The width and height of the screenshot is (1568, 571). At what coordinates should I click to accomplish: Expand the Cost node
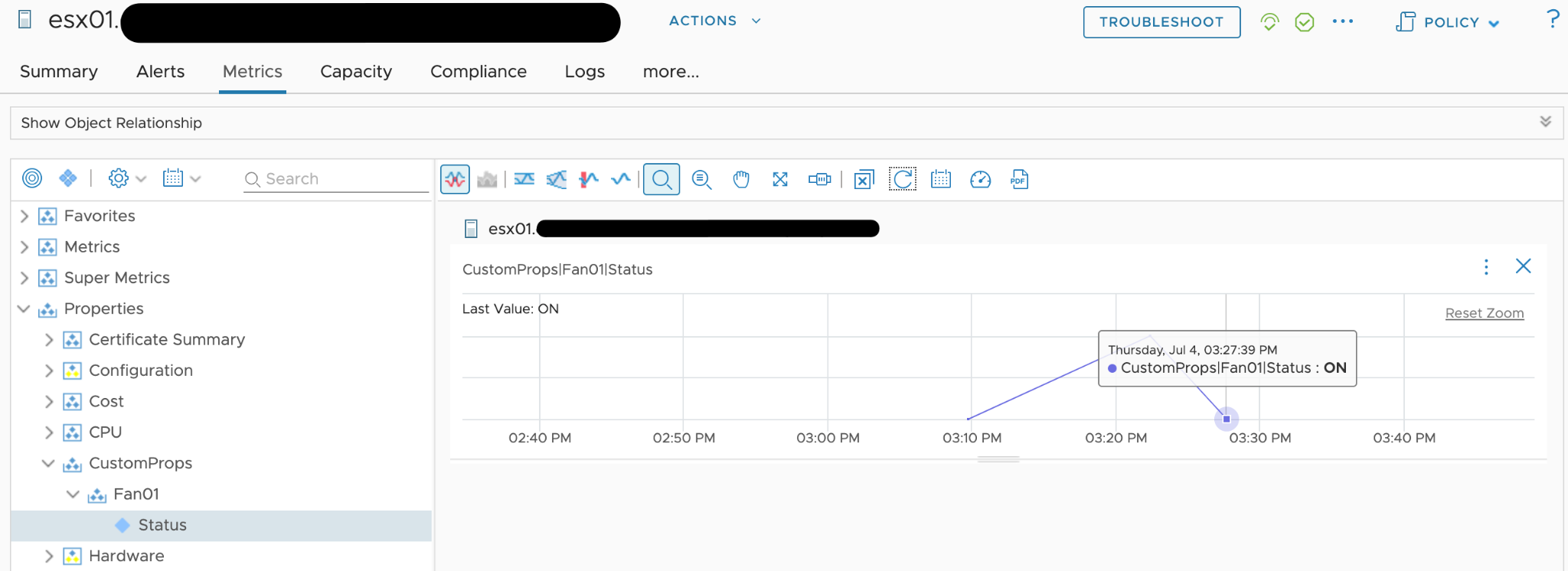49,402
